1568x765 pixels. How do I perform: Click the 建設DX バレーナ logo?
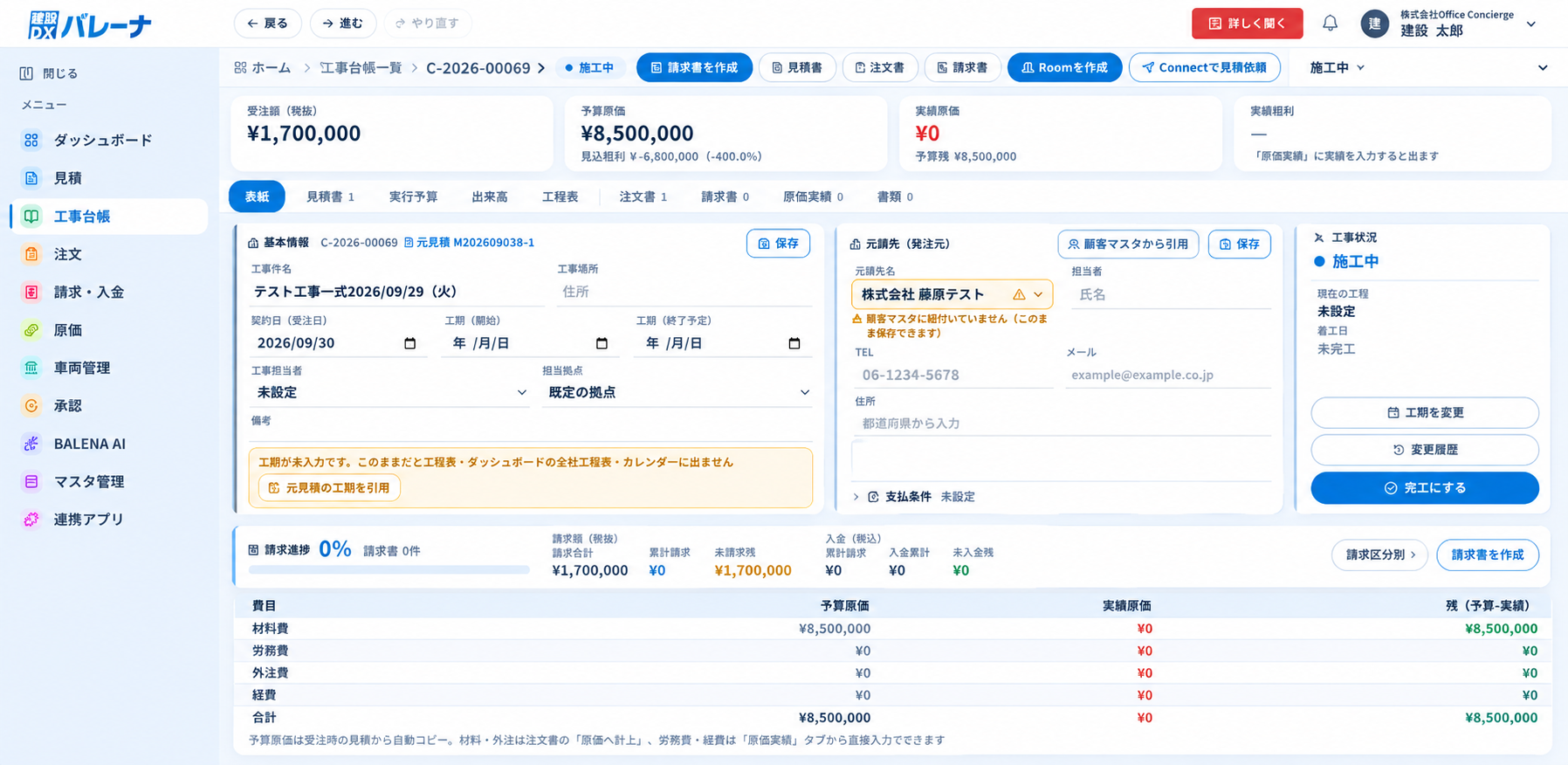(89, 24)
